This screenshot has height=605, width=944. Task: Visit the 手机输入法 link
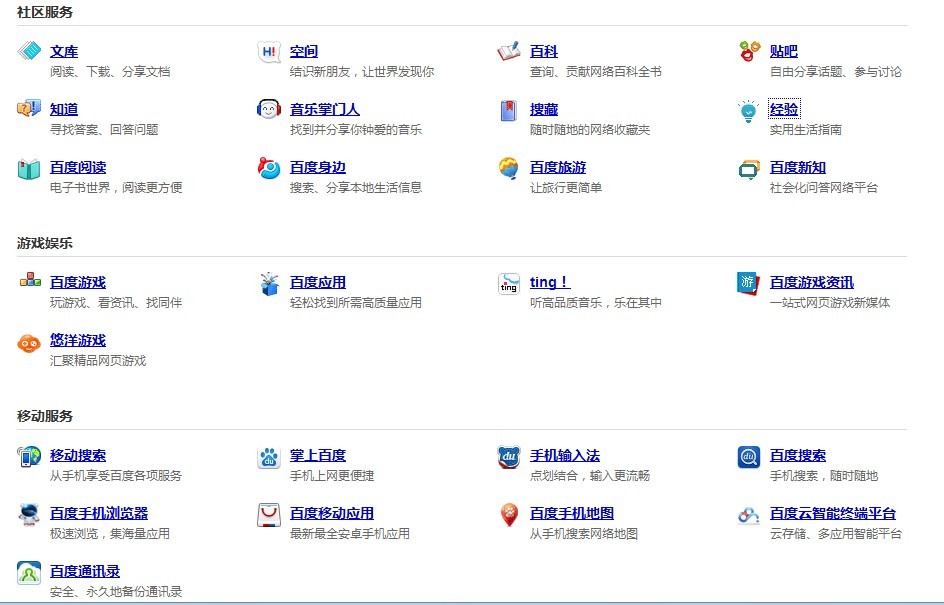point(565,455)
